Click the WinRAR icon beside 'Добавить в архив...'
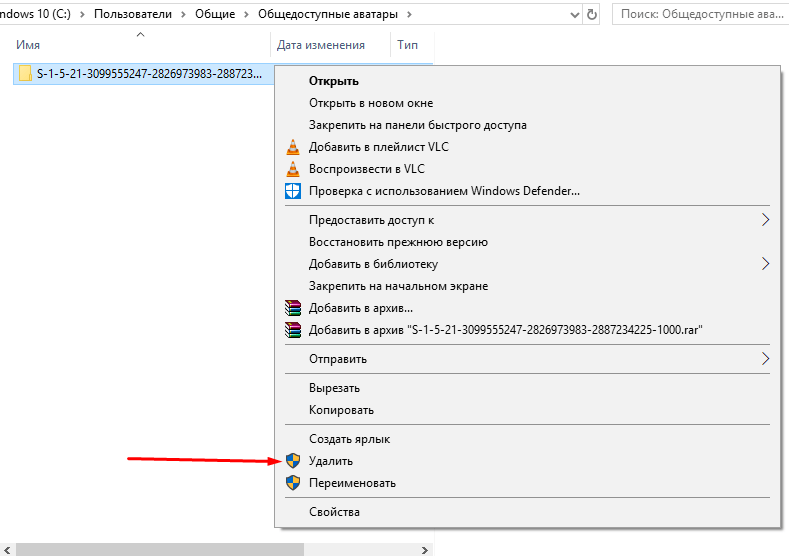Screen dimensions: 789x556 point(293,308)
